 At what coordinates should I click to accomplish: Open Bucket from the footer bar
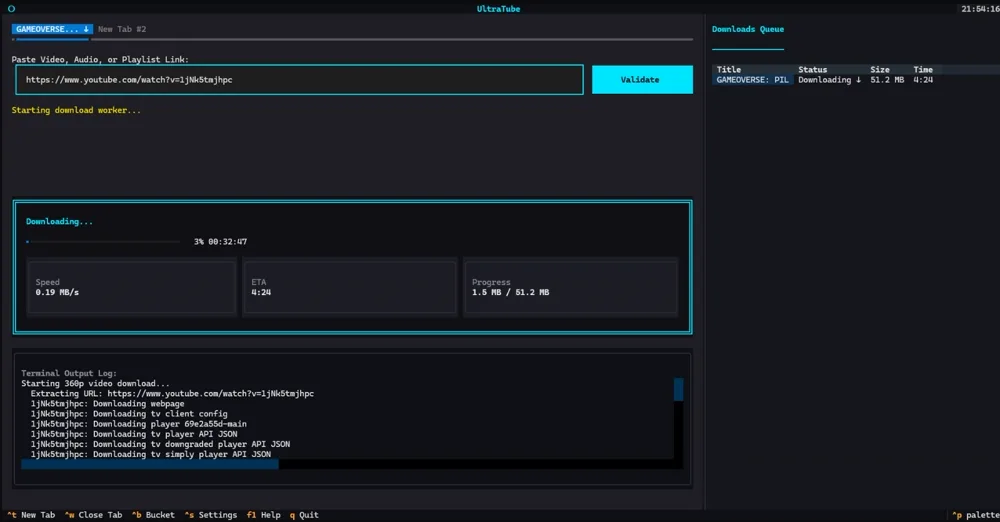click(153, 515)
